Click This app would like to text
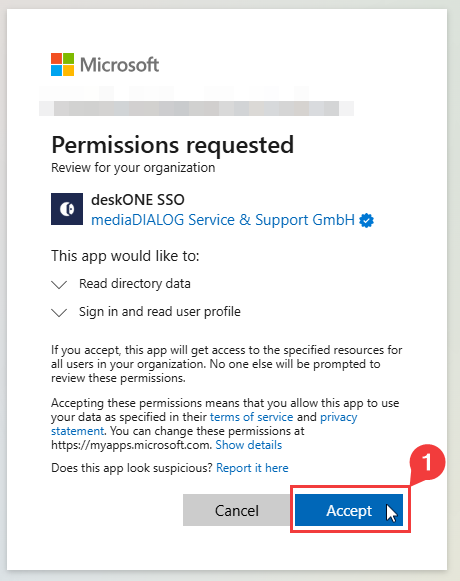 [125, 256]
